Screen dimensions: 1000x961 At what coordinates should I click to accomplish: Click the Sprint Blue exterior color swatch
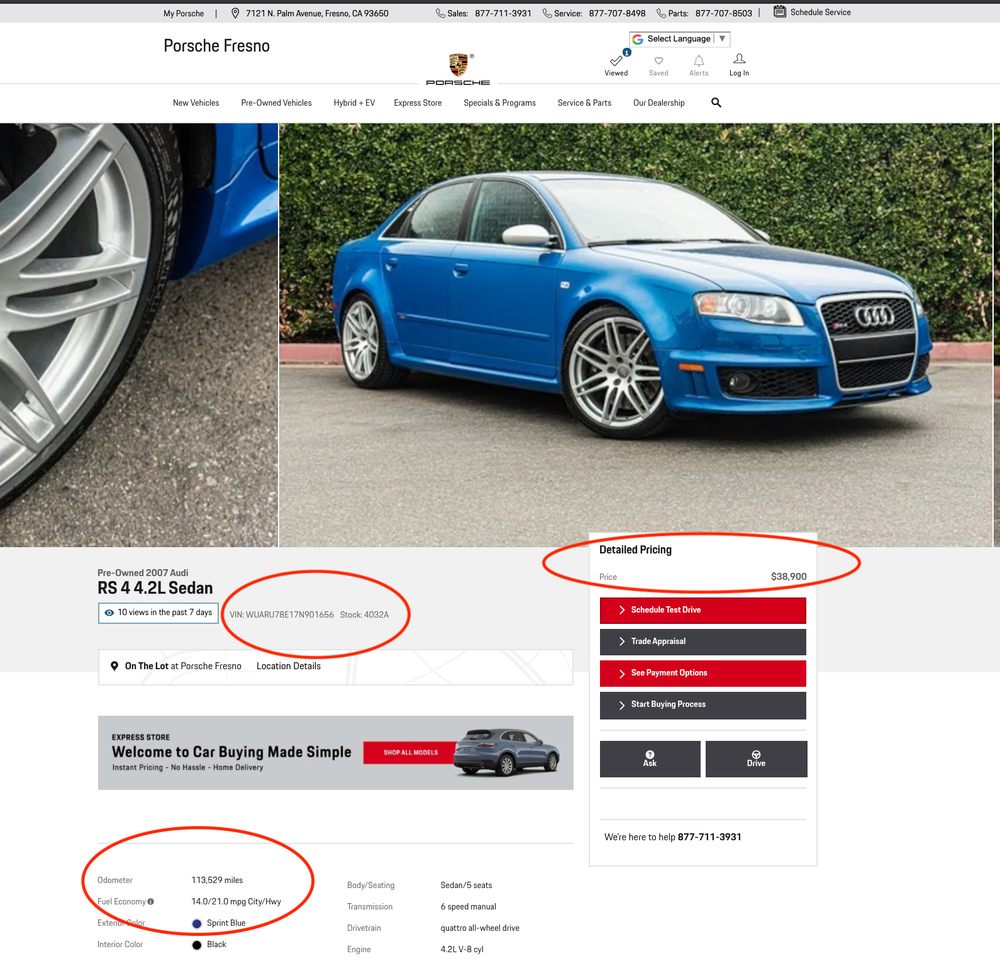coord(197,923)
